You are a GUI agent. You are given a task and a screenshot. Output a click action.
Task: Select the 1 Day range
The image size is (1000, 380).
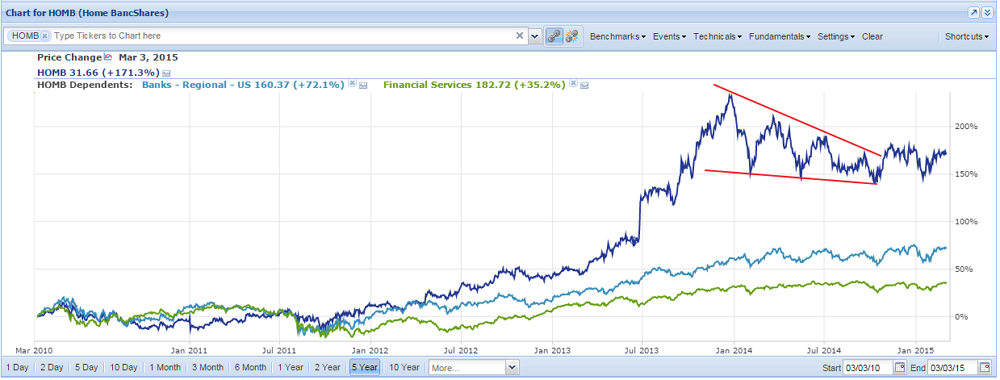point(18,367)
